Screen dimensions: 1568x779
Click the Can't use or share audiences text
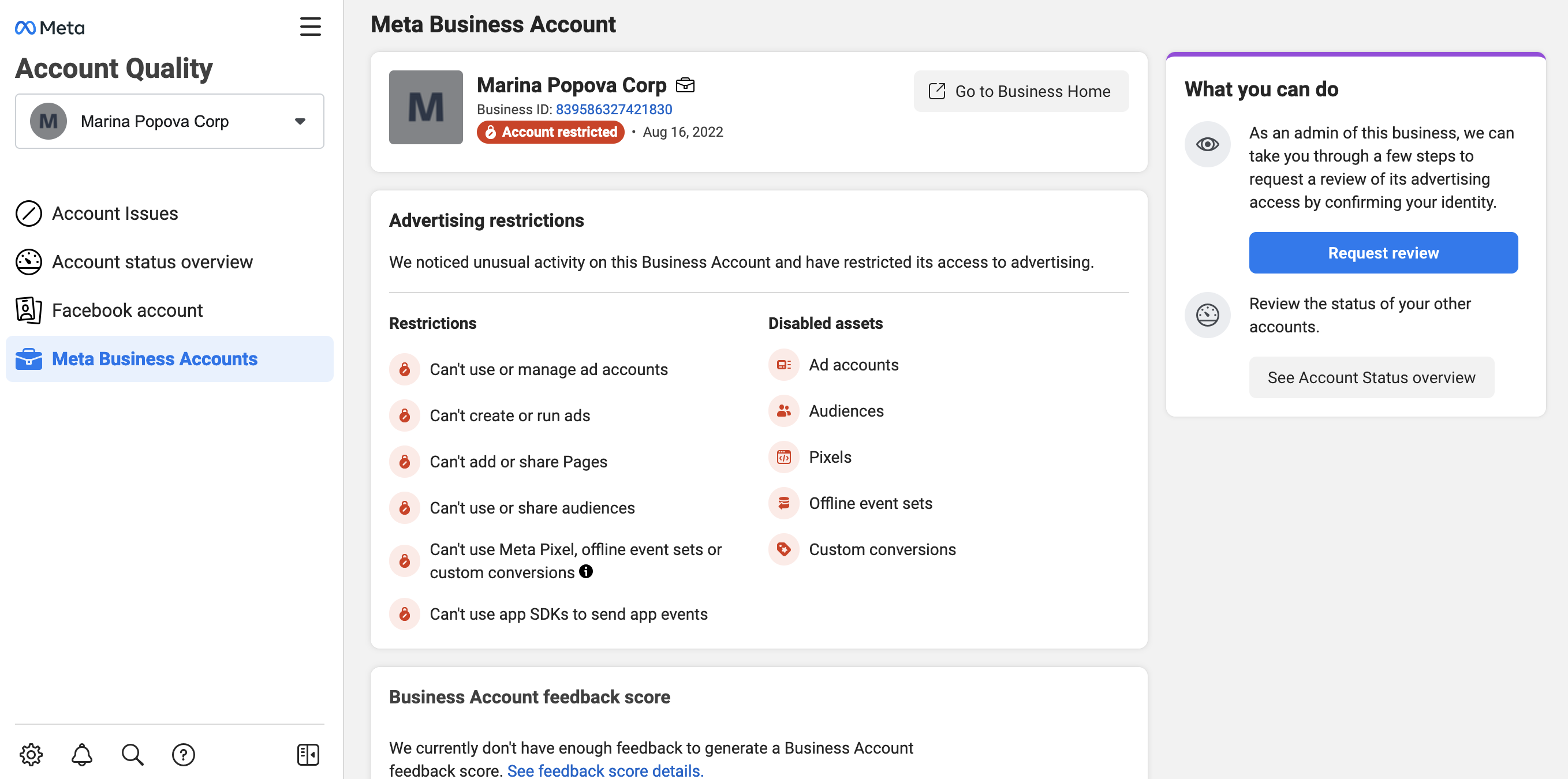[x=533, y=509]
